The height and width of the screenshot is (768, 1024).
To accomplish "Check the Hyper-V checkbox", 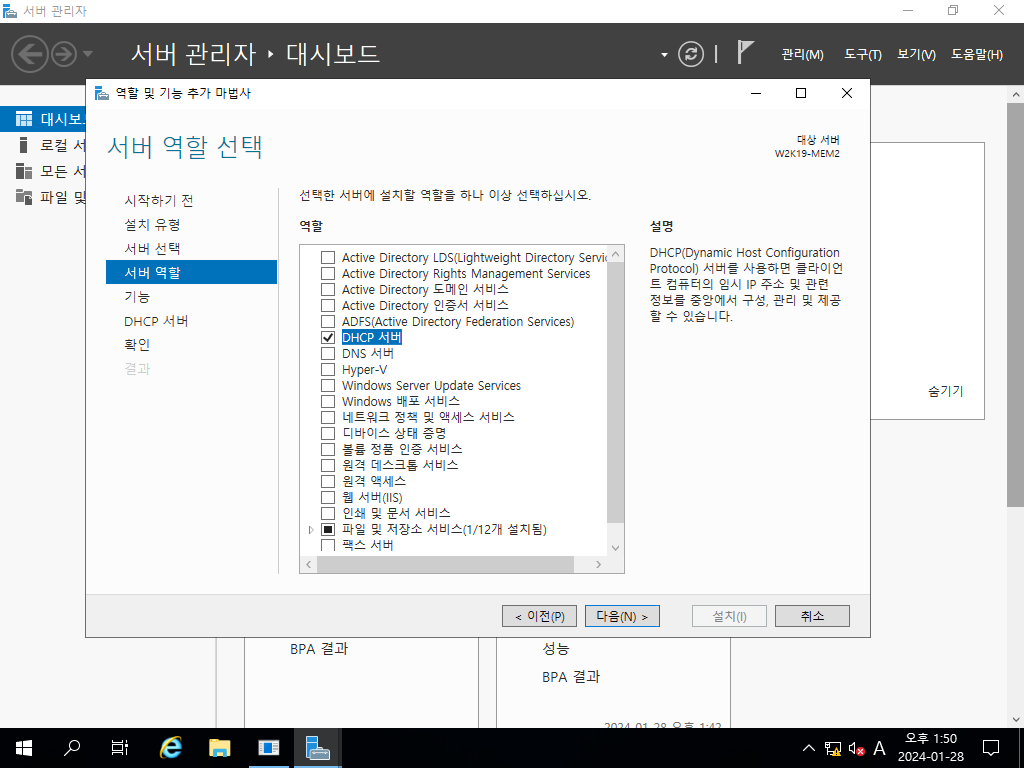I will 328,370.
